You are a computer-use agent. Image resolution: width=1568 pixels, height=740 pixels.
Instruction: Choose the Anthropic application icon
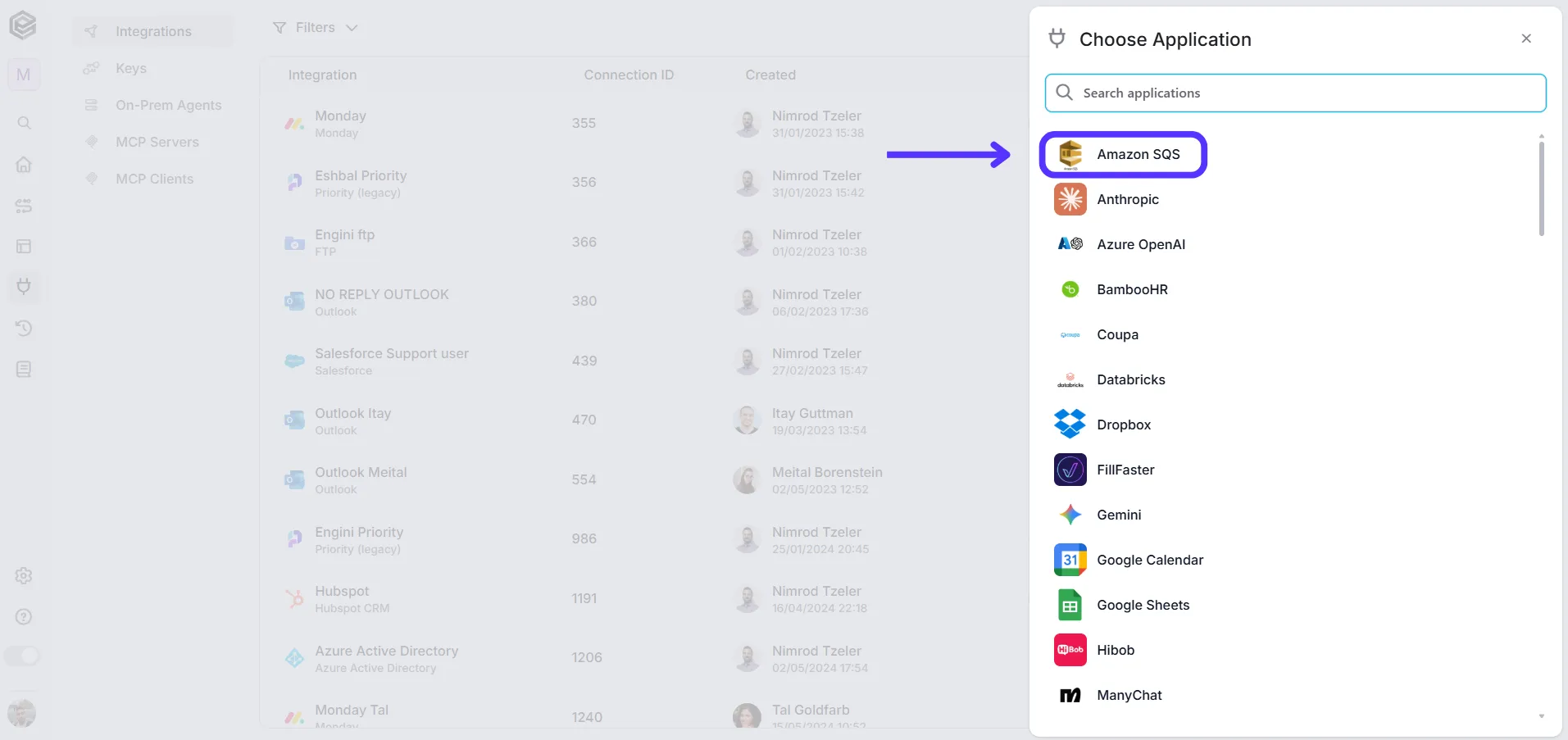coord(1070,199)
